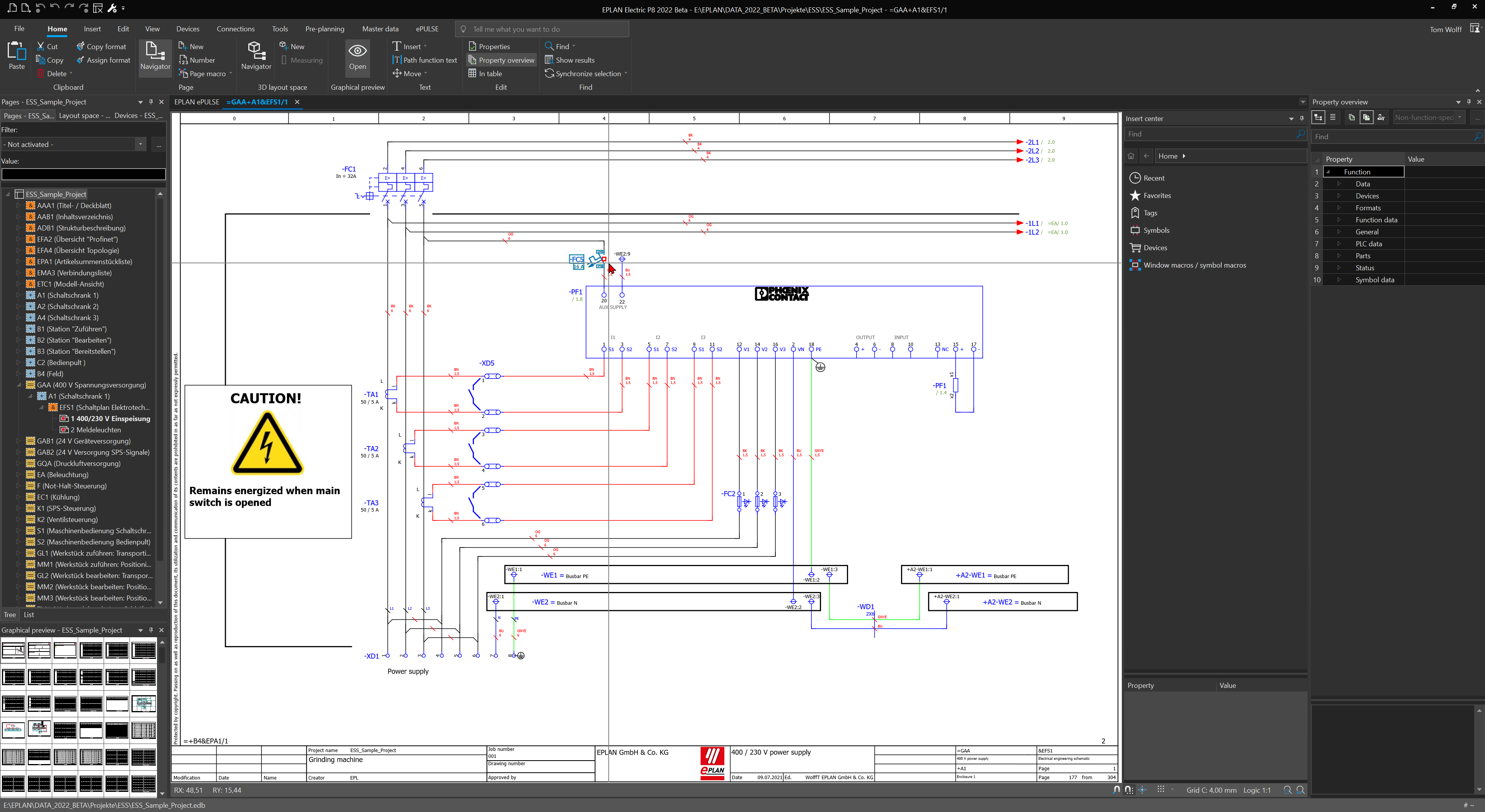
Task: Toggle list view in Property overview
Action: (1332, 117)
